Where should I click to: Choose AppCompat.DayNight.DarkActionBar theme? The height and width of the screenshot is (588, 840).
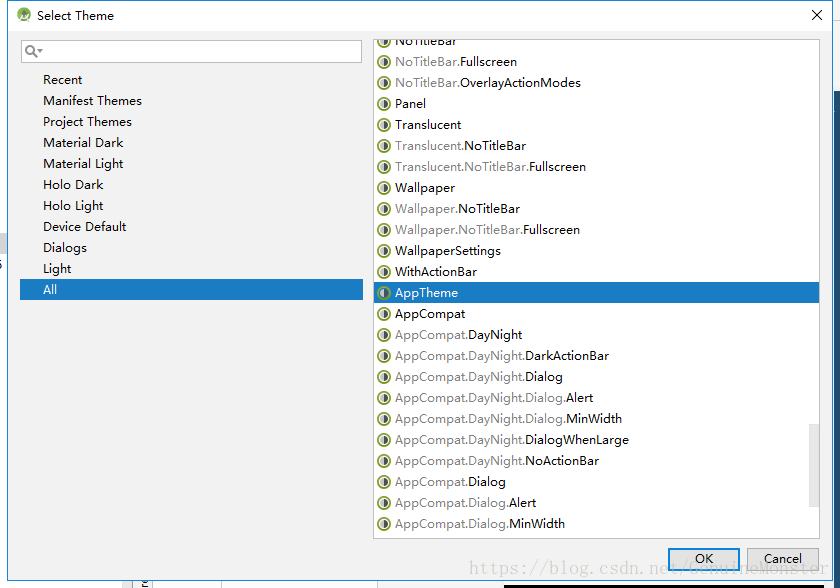click(x=596, y=356)
